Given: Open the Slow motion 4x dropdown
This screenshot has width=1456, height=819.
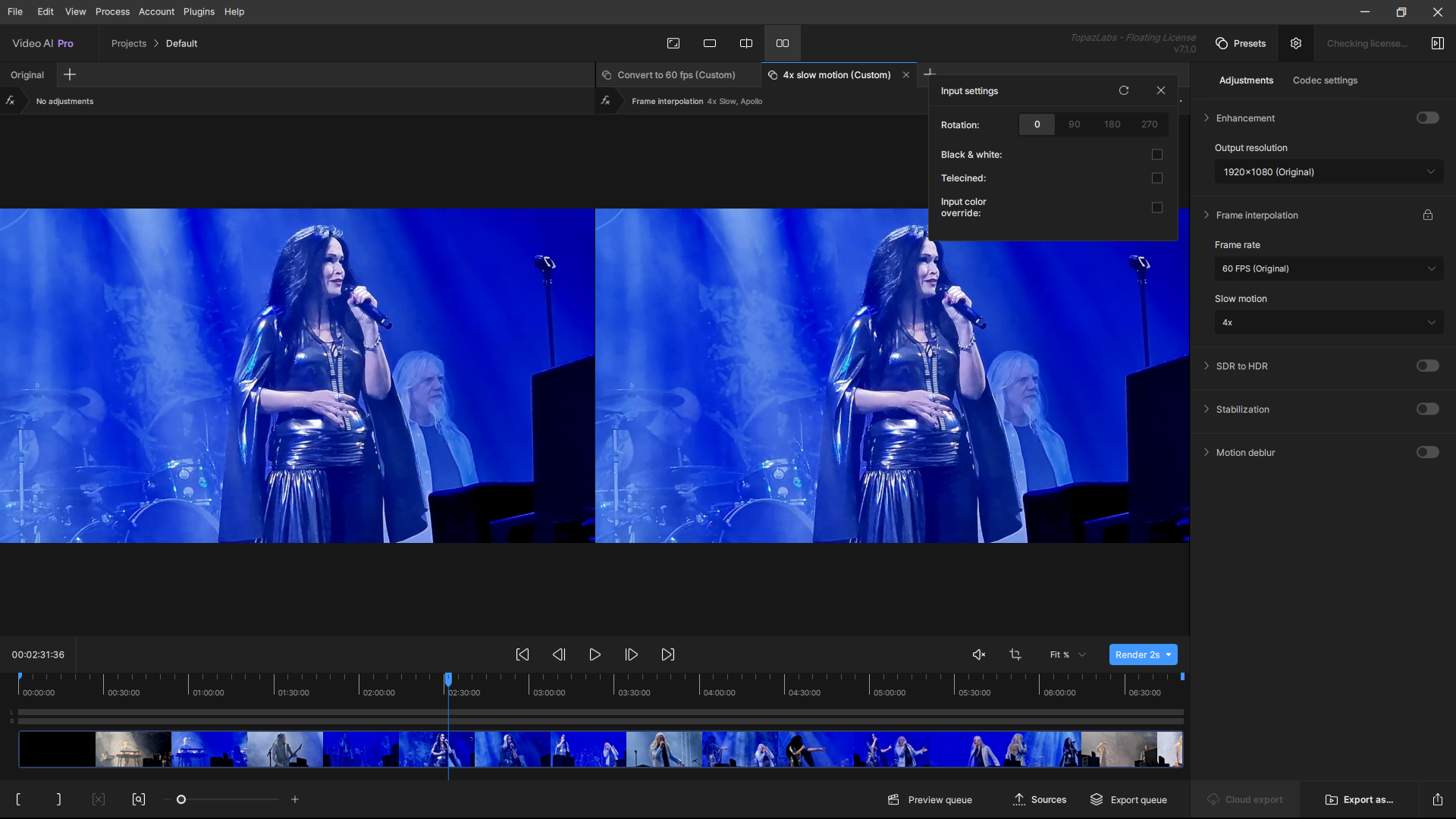Looking at the screenshot, I should coord(1329,322).
